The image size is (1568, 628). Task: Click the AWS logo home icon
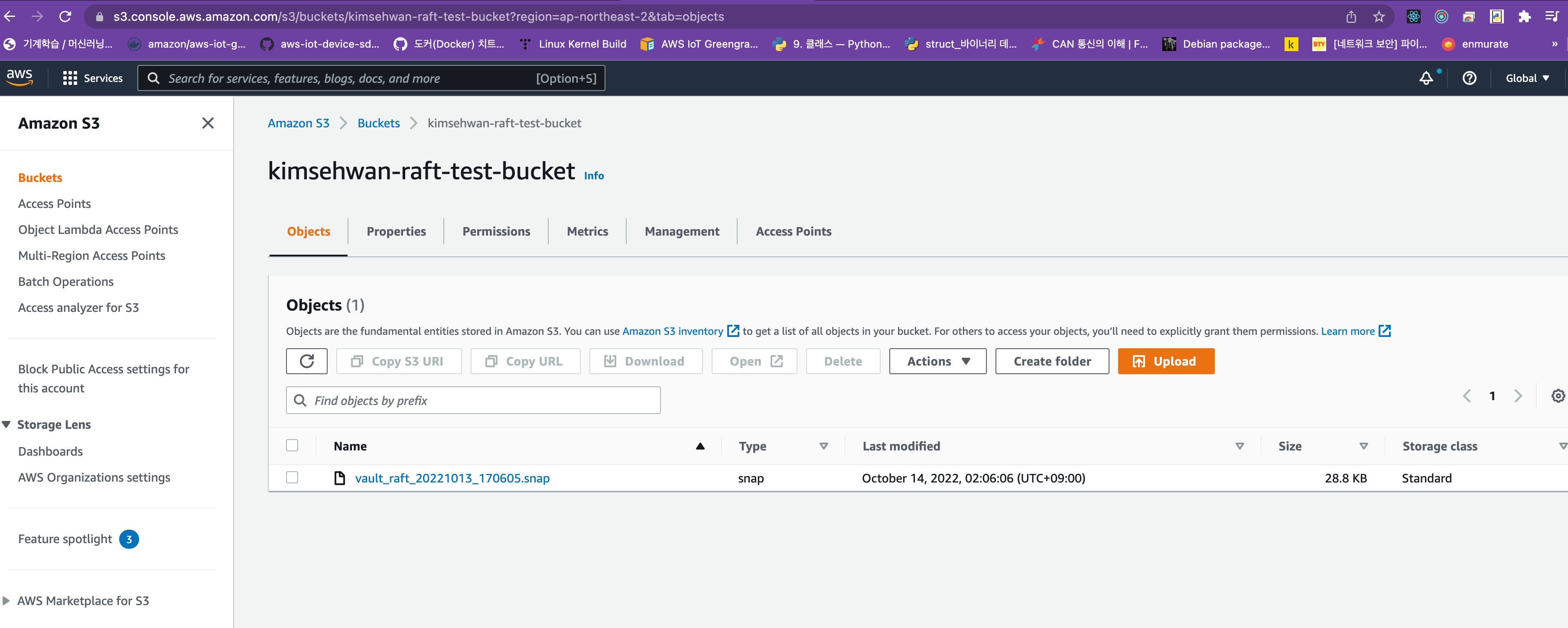(x=20, y=77)
